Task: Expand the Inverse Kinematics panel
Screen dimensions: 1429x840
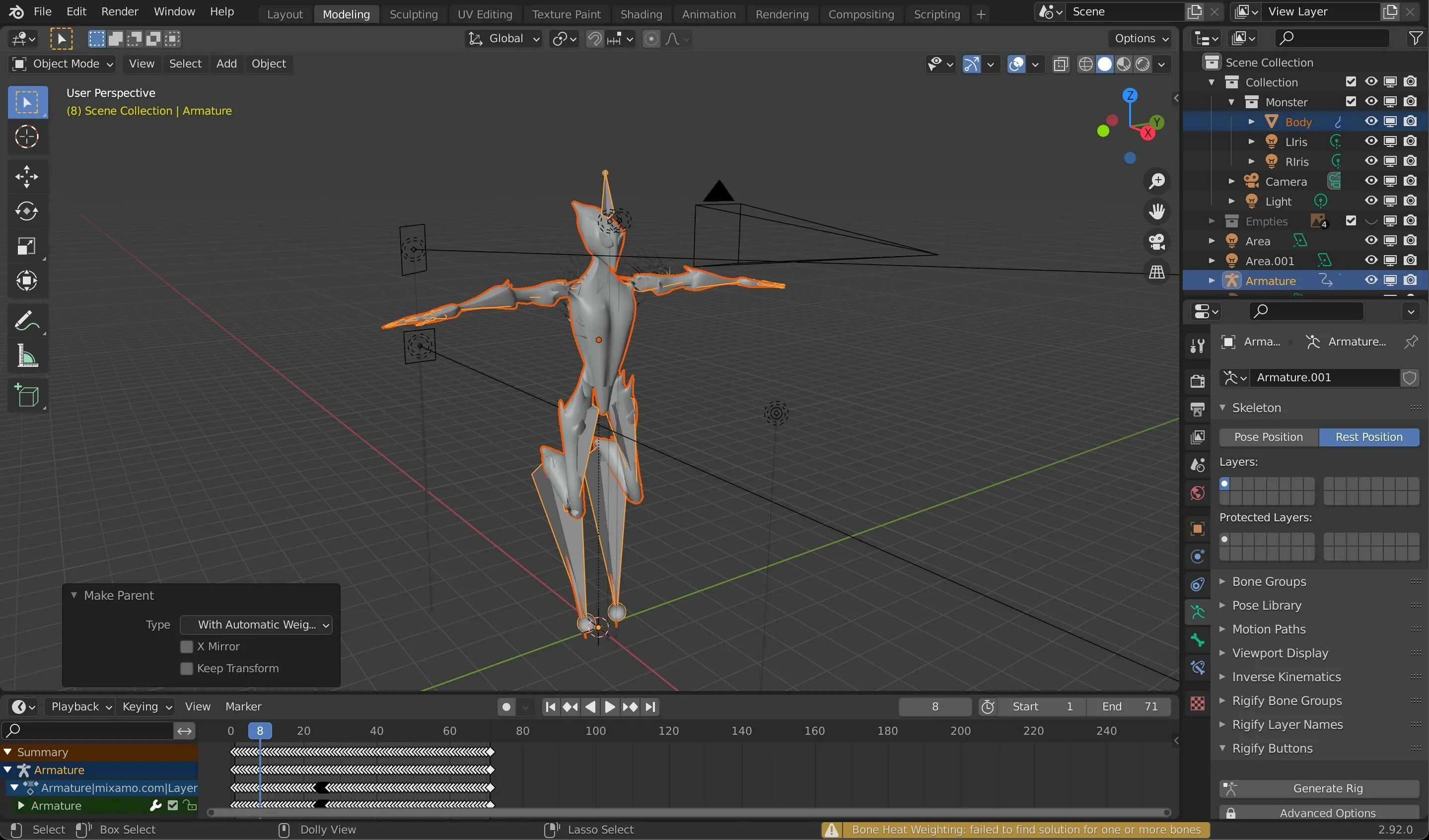Action: (1286, 677)
